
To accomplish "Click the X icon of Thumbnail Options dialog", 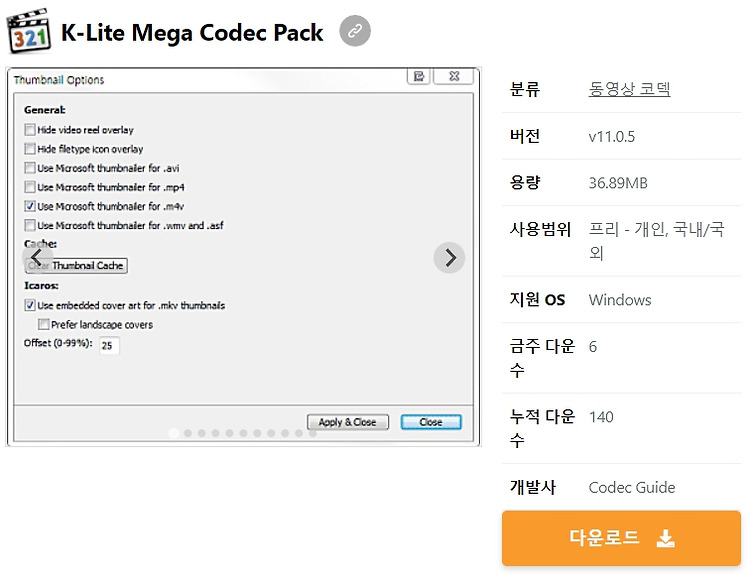I will (454, 76).
